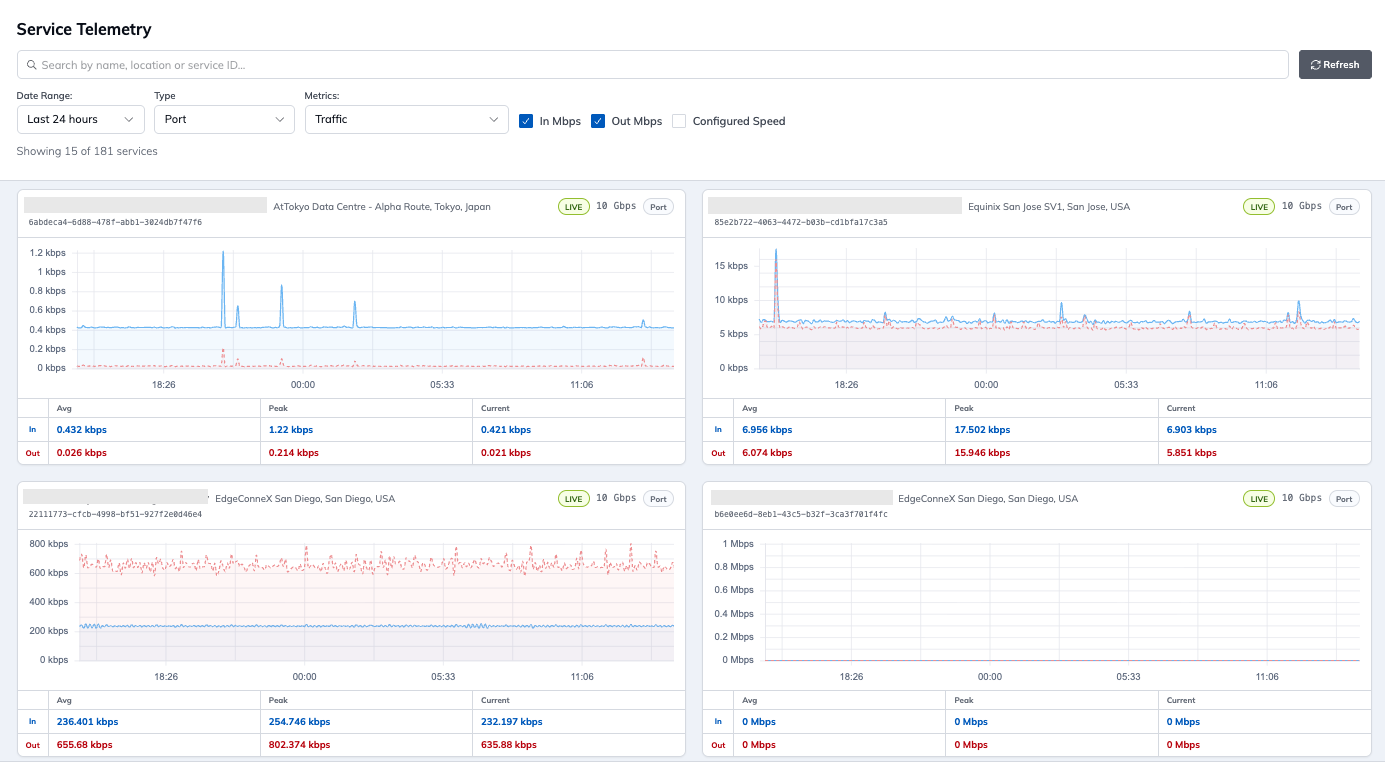Click peak Out value 0.214 kbps
This screenshot has height=763, width=1385.
pos(294,453)
